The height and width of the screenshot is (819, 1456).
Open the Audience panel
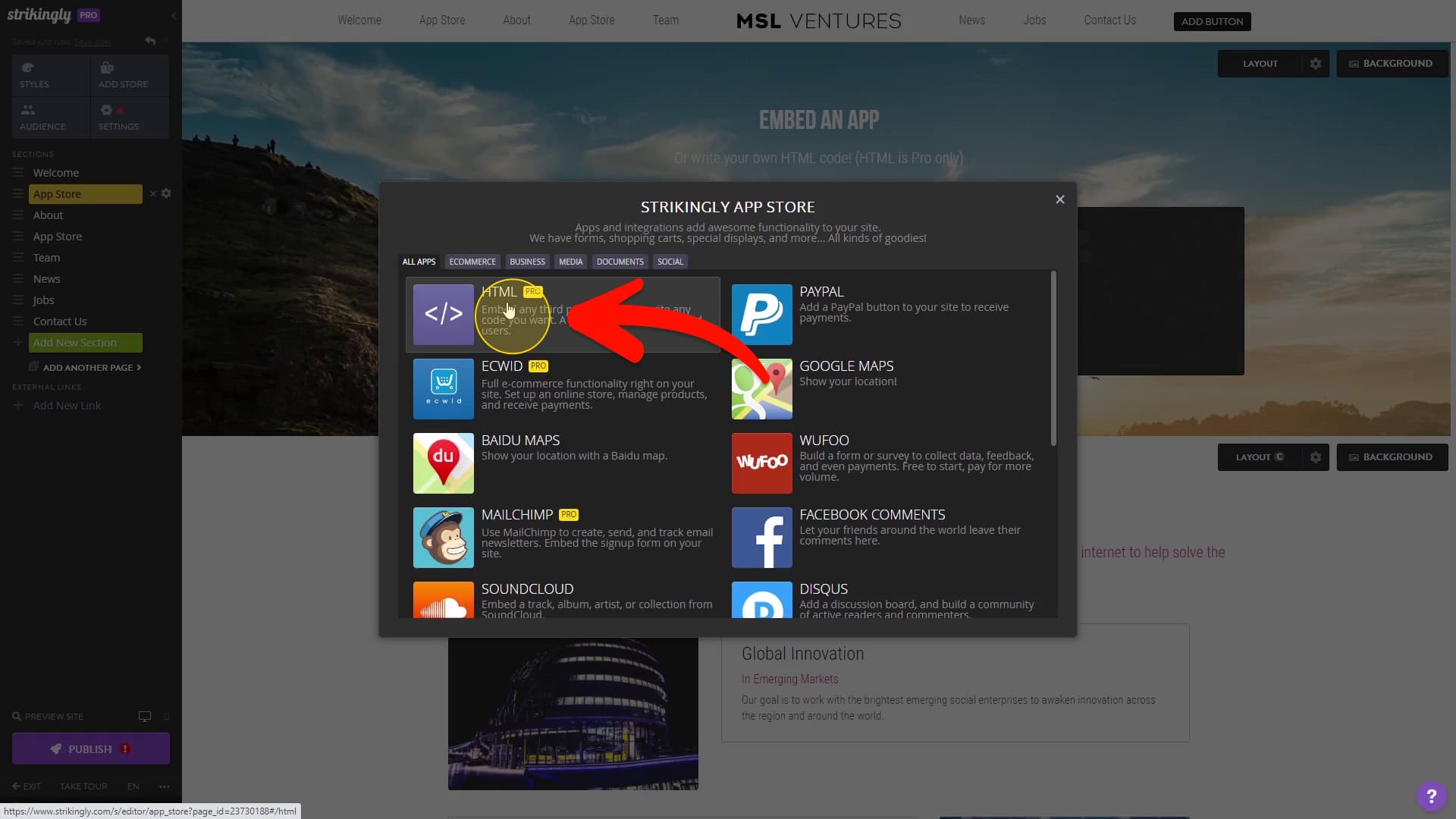(51, 118)
